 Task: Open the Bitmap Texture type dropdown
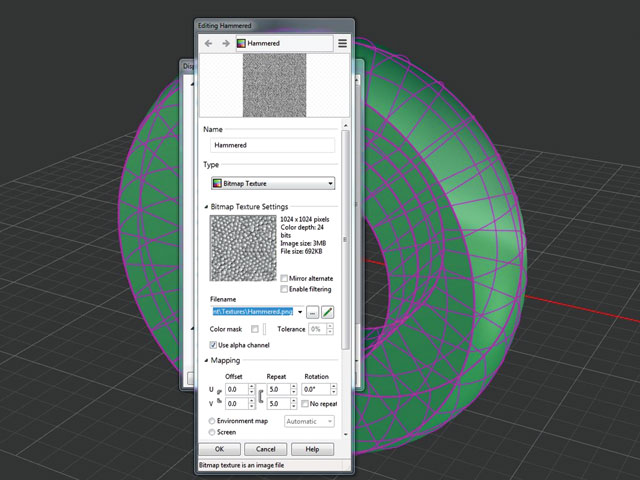(273, 183)
